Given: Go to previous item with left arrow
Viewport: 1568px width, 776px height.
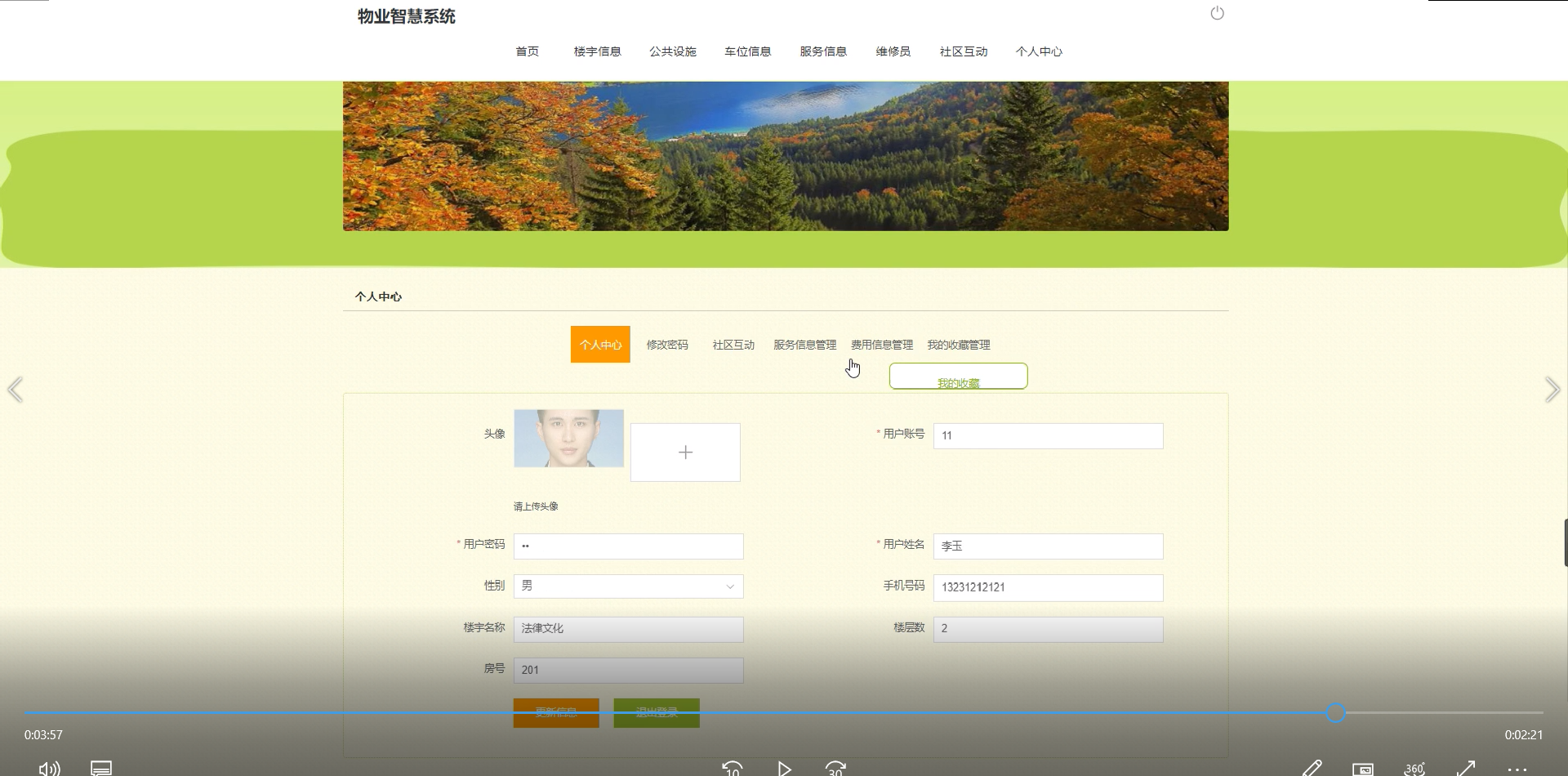Looking at the screenshot, I should click(15, 390).
